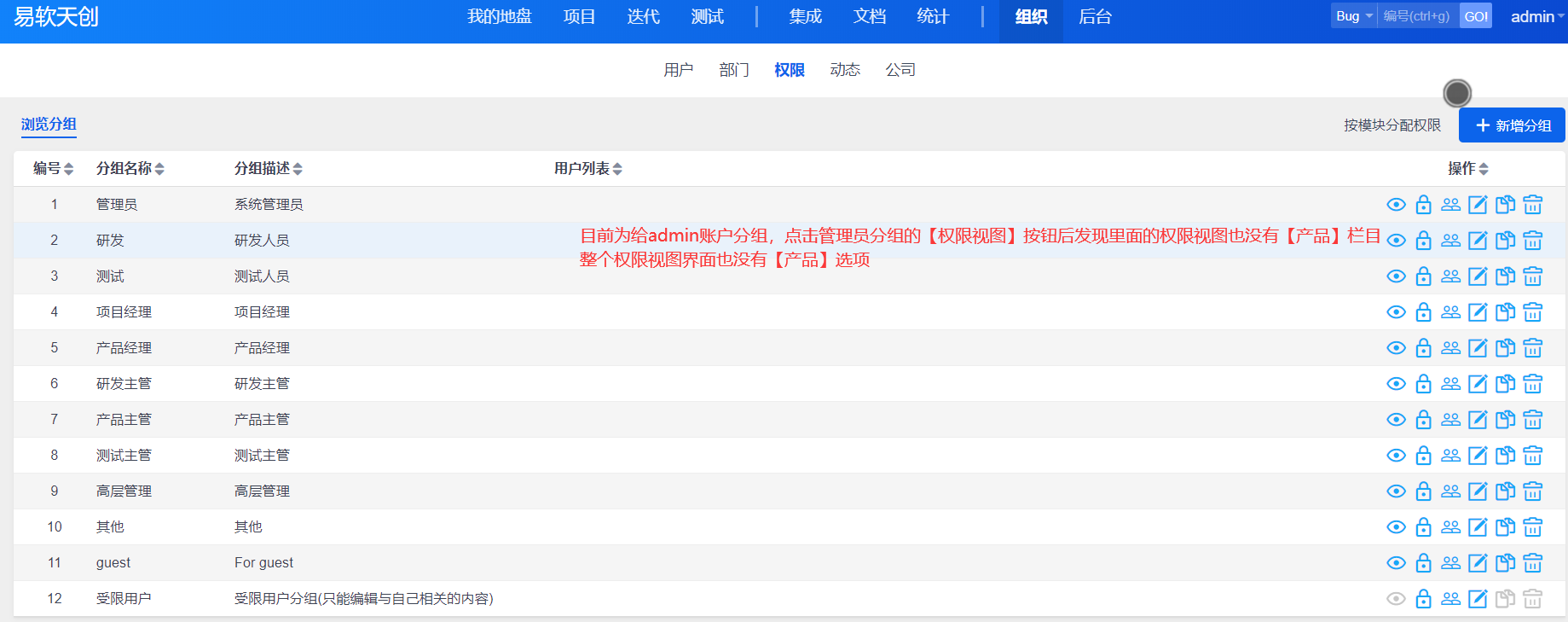The width and height of the screenshot is (1568, 622).
Task: Delete the 其他 group
Action: 1532,527
